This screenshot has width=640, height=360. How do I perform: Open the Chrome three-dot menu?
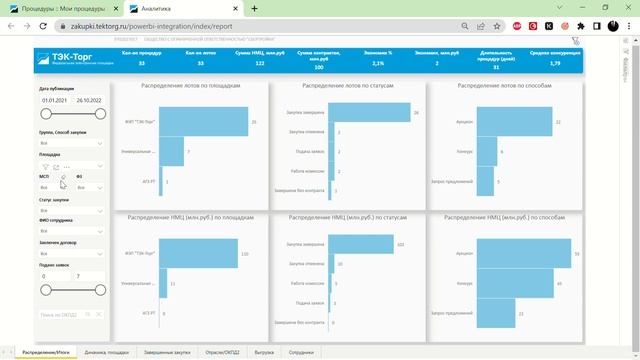tap(629, 26)
